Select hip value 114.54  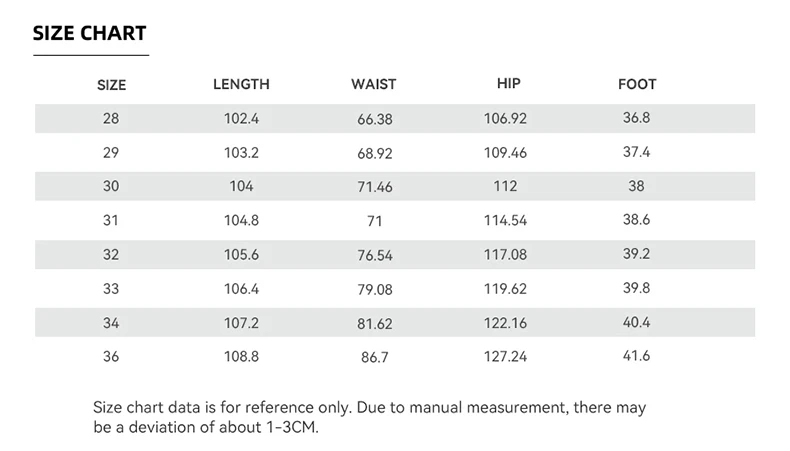point(505,220)
